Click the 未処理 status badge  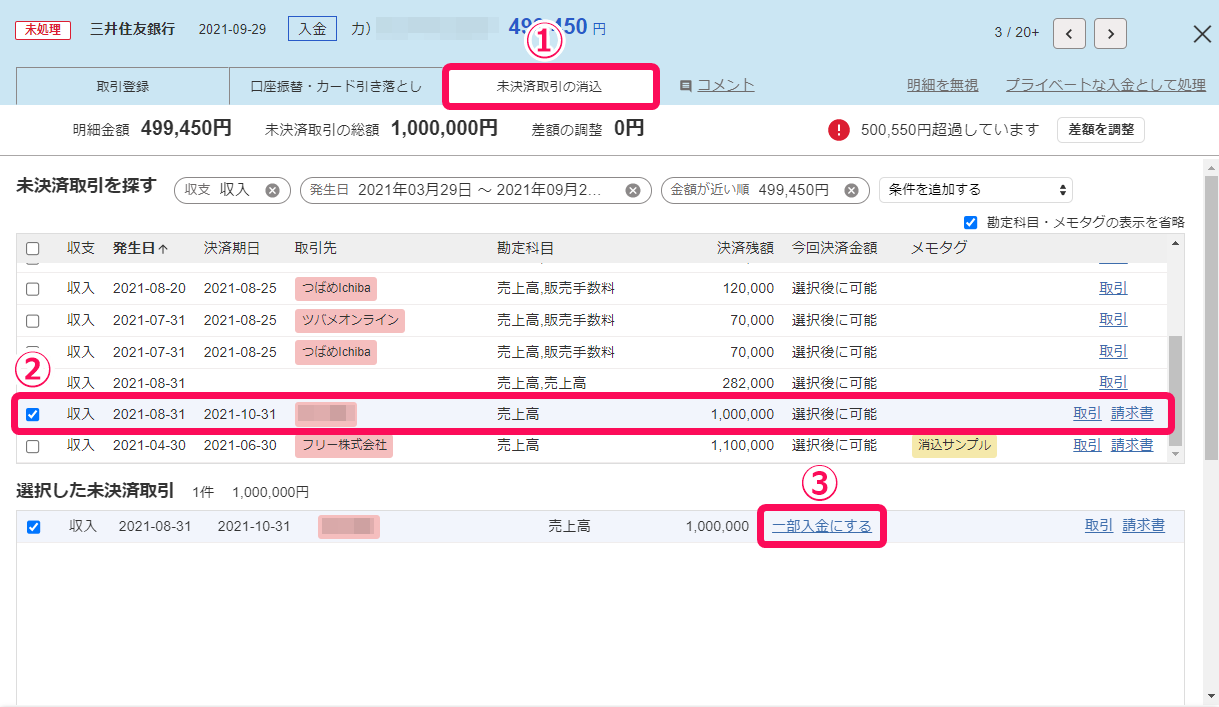pyautogui.click(x=43, y=29)
